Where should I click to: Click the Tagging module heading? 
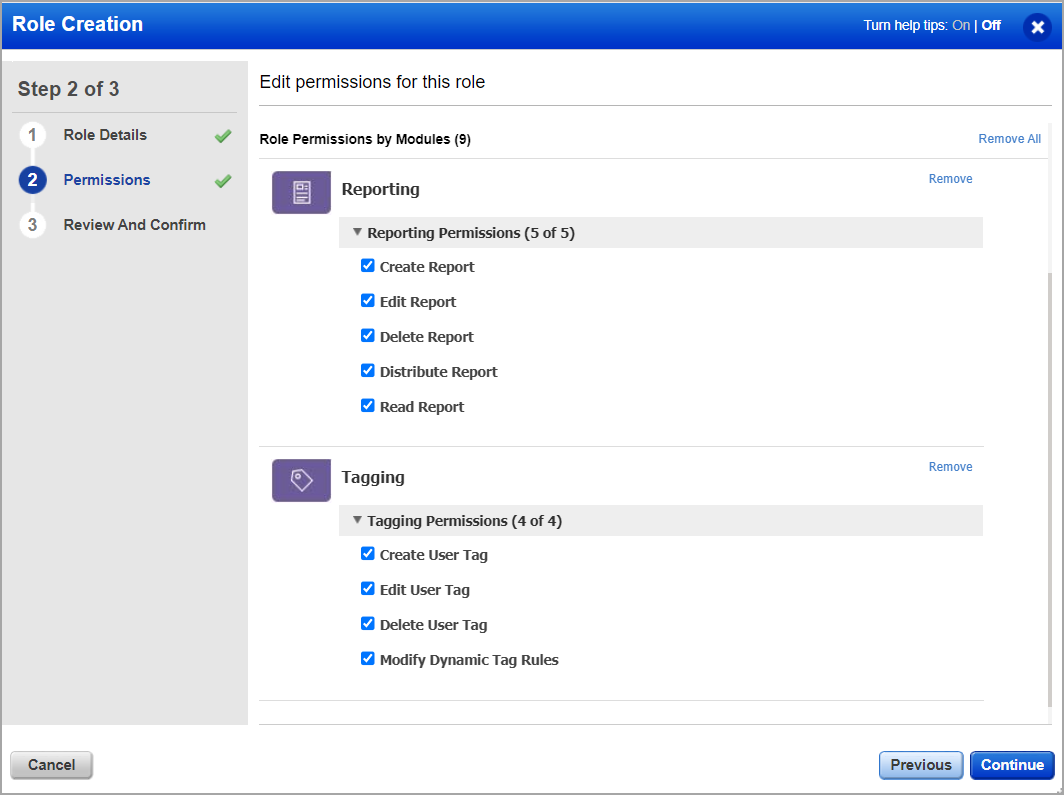coord(373,478)
